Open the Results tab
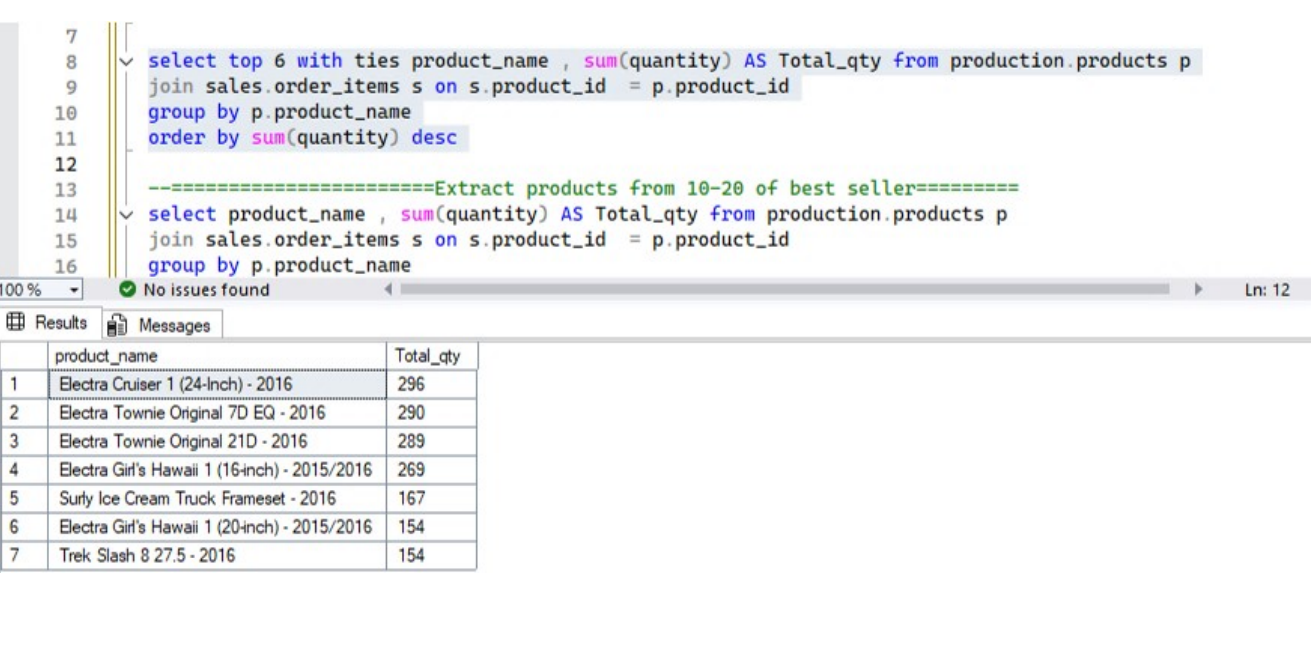 pos(50,323)
